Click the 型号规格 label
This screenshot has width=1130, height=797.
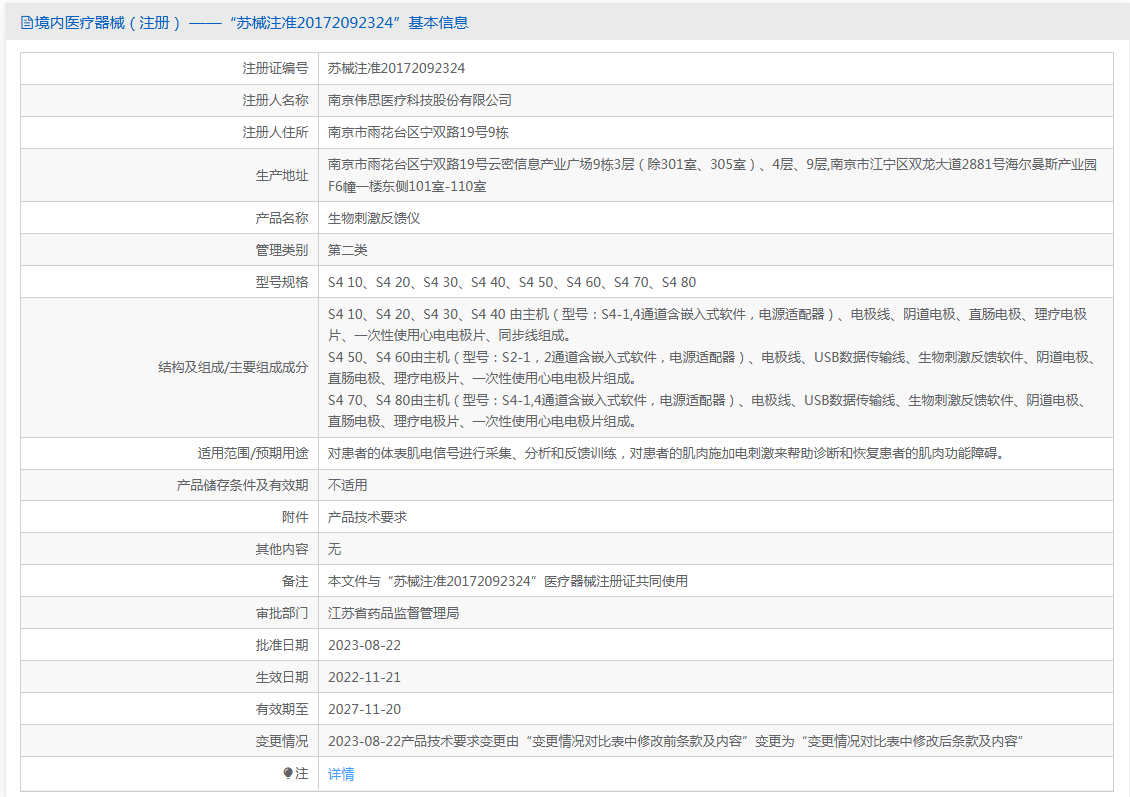(282, 282)
